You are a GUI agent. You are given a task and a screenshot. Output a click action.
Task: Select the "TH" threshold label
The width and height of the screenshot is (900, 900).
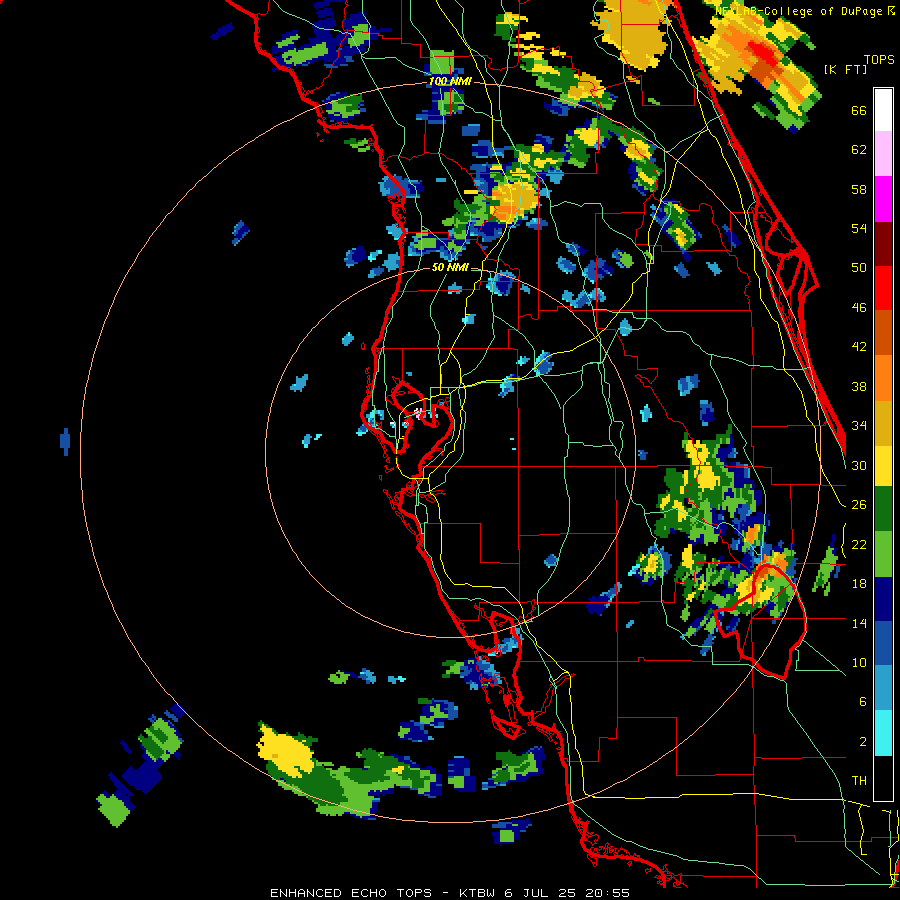pos(859,780)
